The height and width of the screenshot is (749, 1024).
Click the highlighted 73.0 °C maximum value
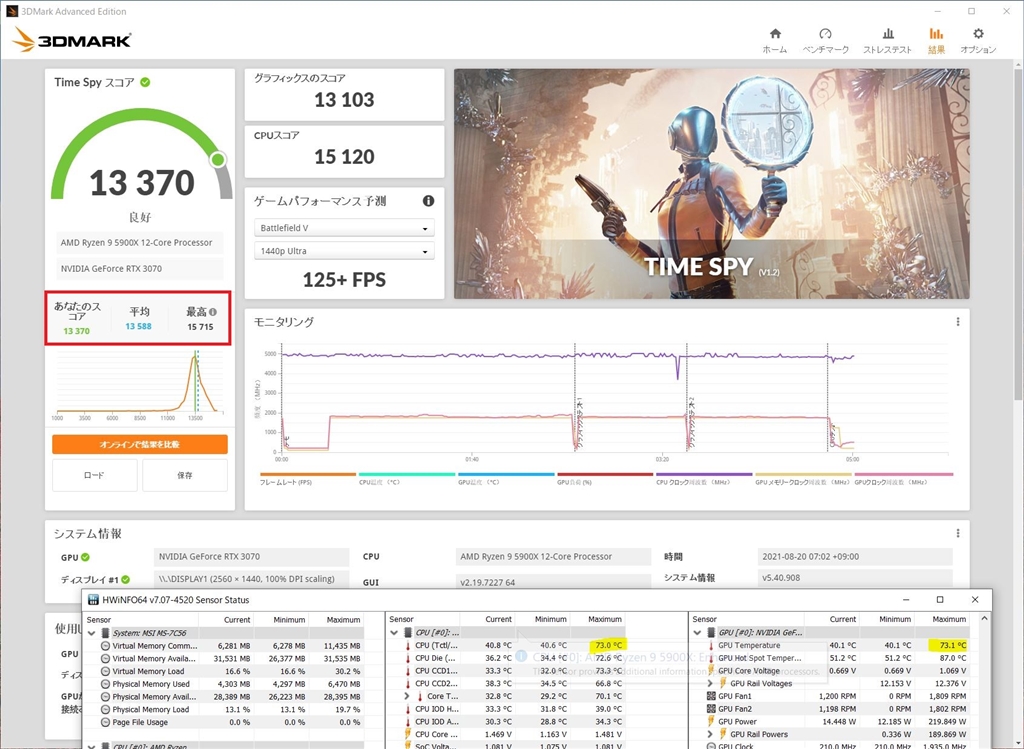tap(608, 645)
